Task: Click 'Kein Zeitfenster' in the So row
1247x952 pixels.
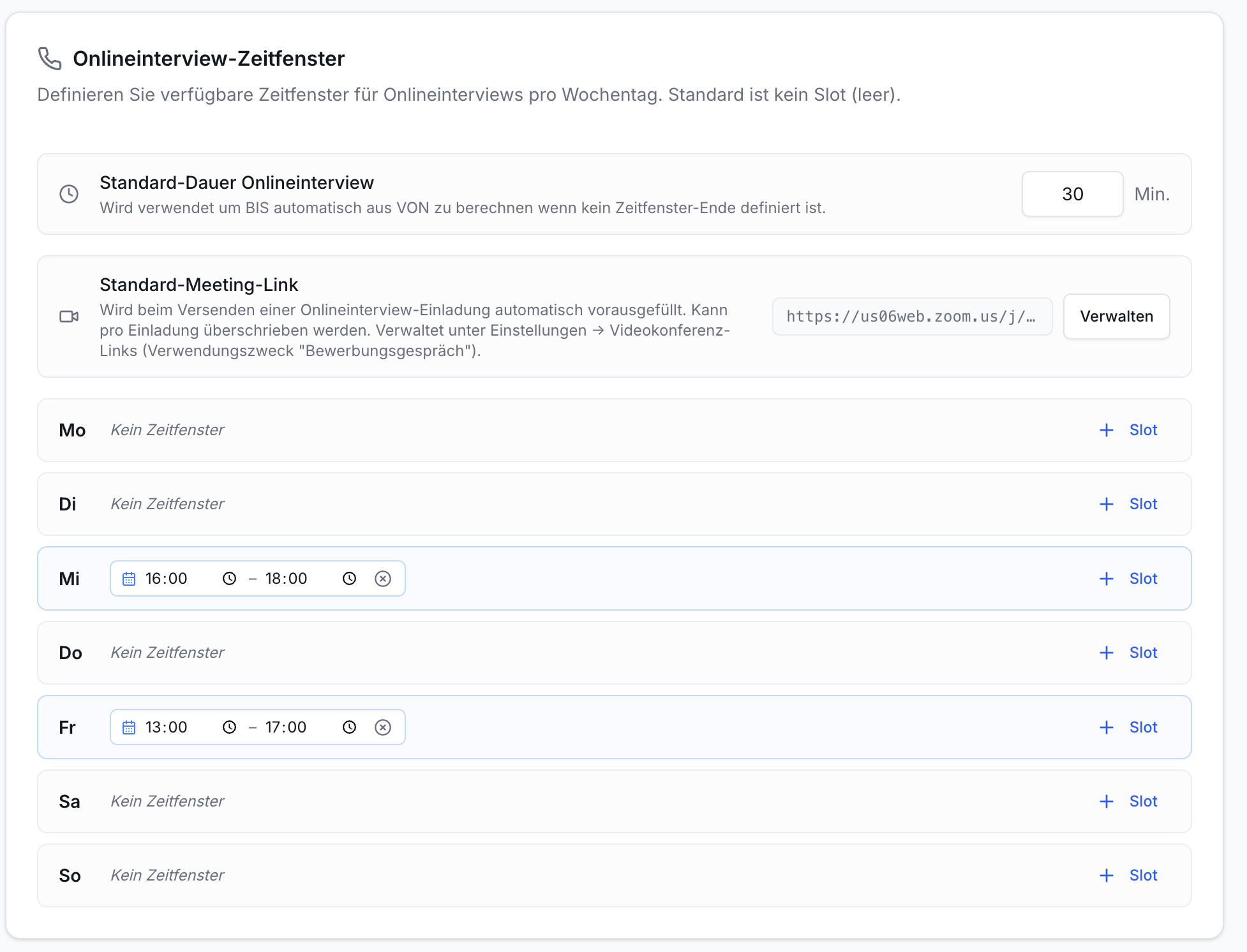Action: (x=167, y=875)
